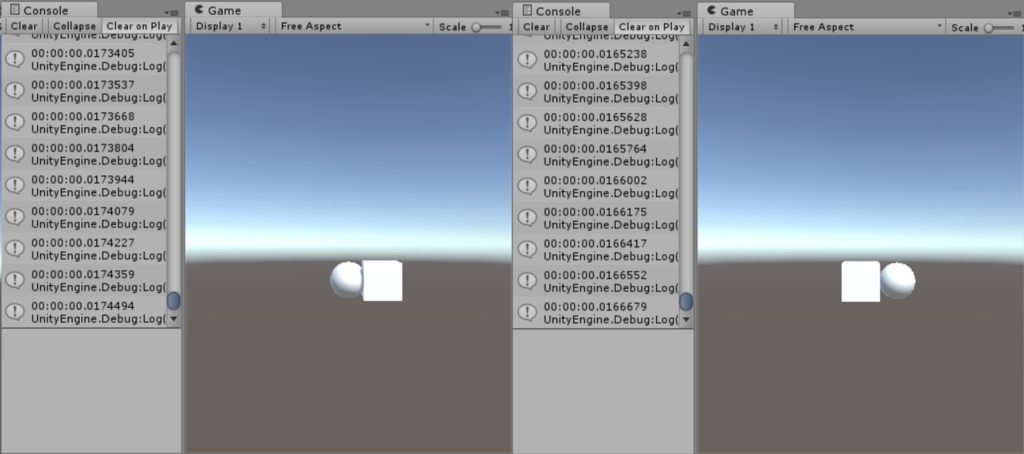Click Clear button in left Console

(x=24, y=26)
